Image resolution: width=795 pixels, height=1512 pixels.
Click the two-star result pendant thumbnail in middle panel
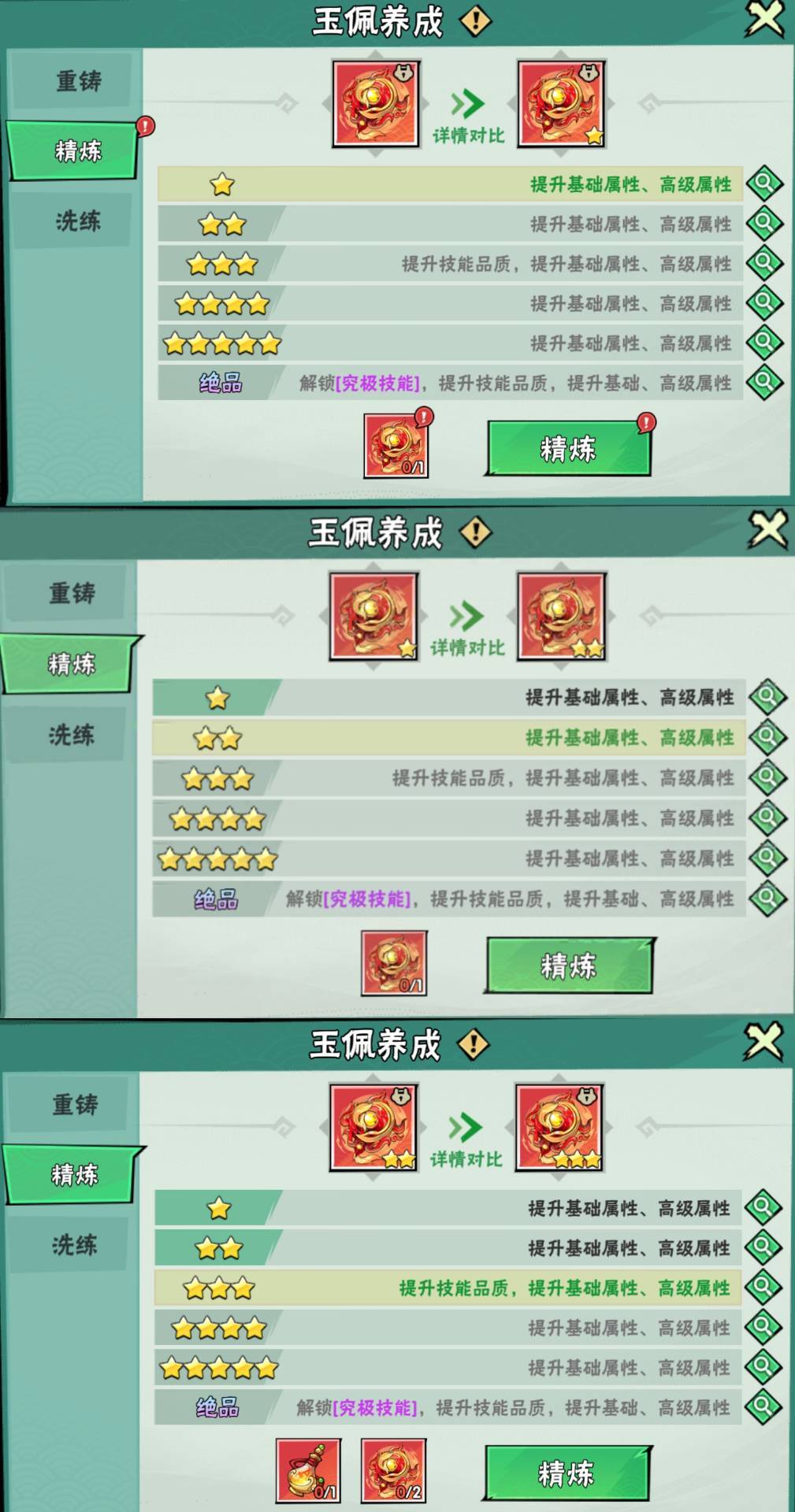click(561, 616)
